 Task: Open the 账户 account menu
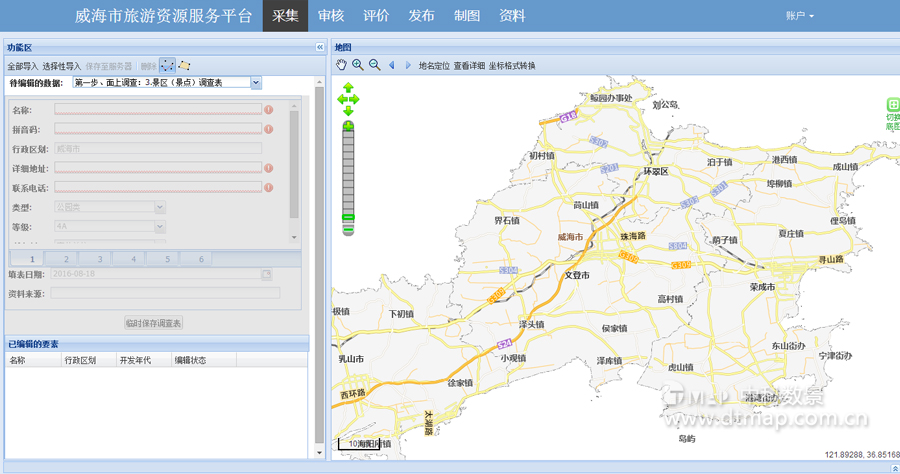click(800, 16)
